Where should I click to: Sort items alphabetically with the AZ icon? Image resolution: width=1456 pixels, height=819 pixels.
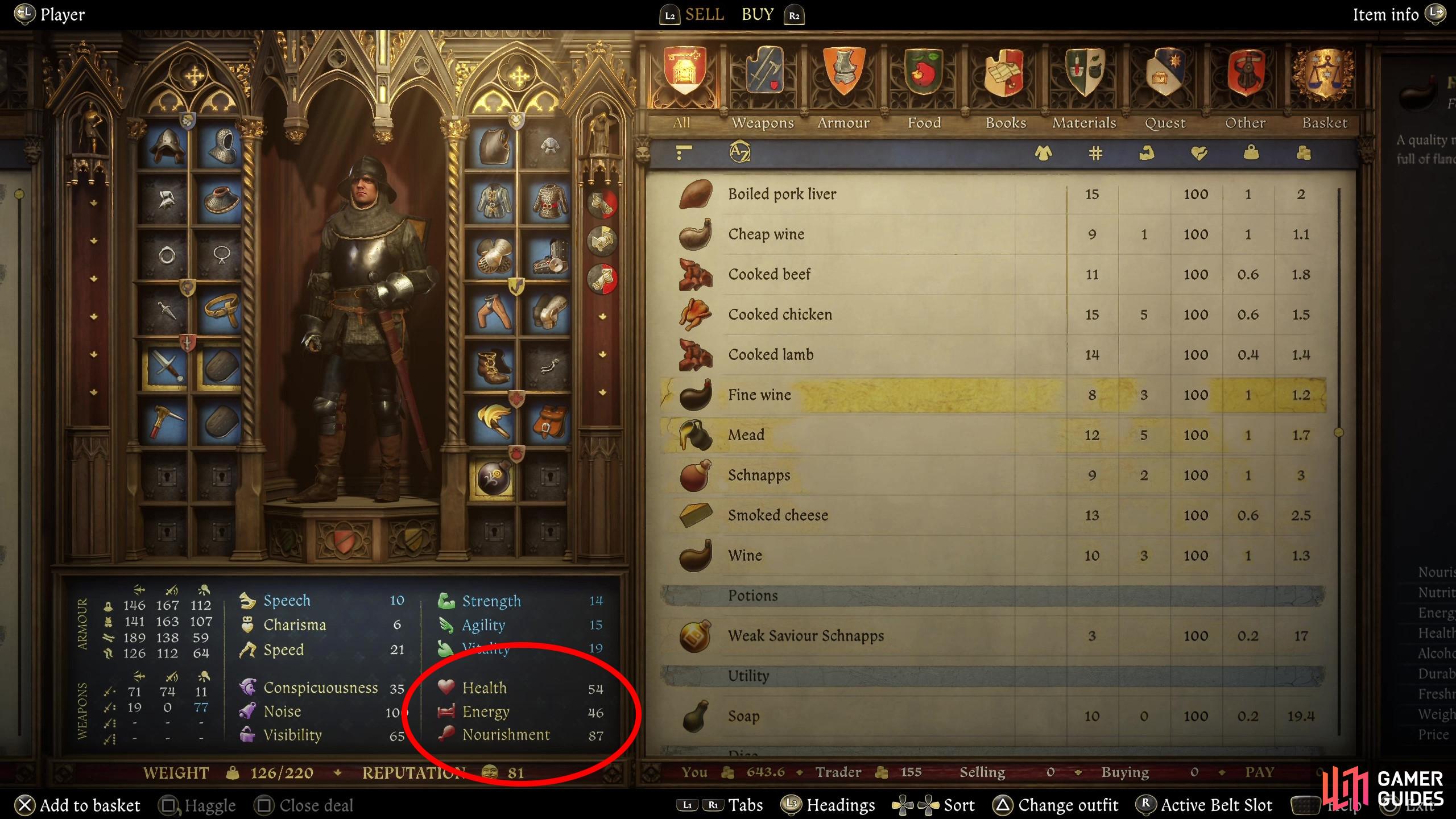[x=739, y=152]
